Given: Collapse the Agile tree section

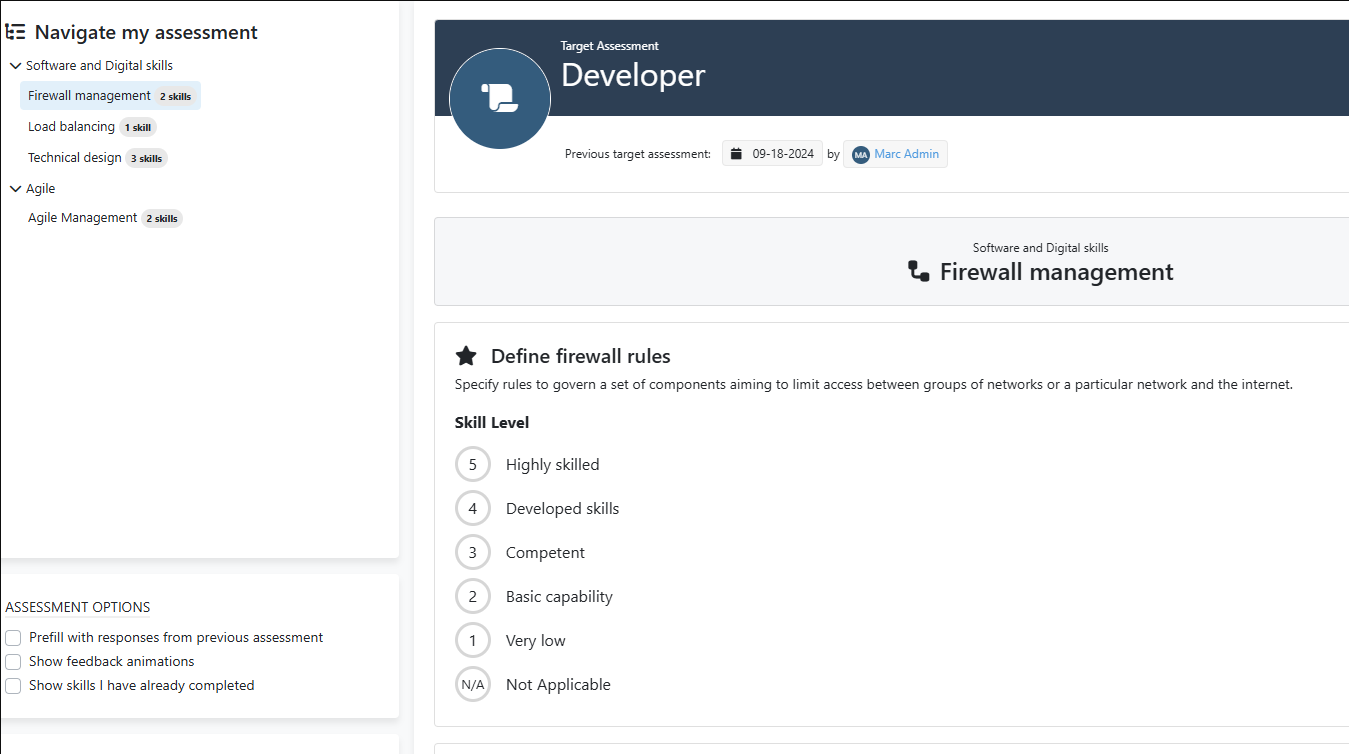Looking at the screenshot, I should [15, 189].
